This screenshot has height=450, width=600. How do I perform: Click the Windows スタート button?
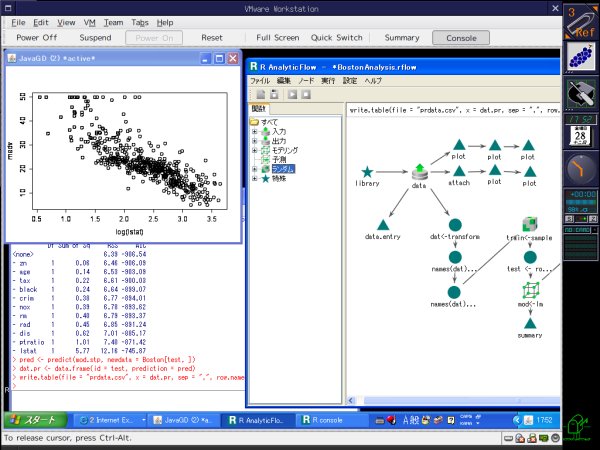(x=36, y=420)
